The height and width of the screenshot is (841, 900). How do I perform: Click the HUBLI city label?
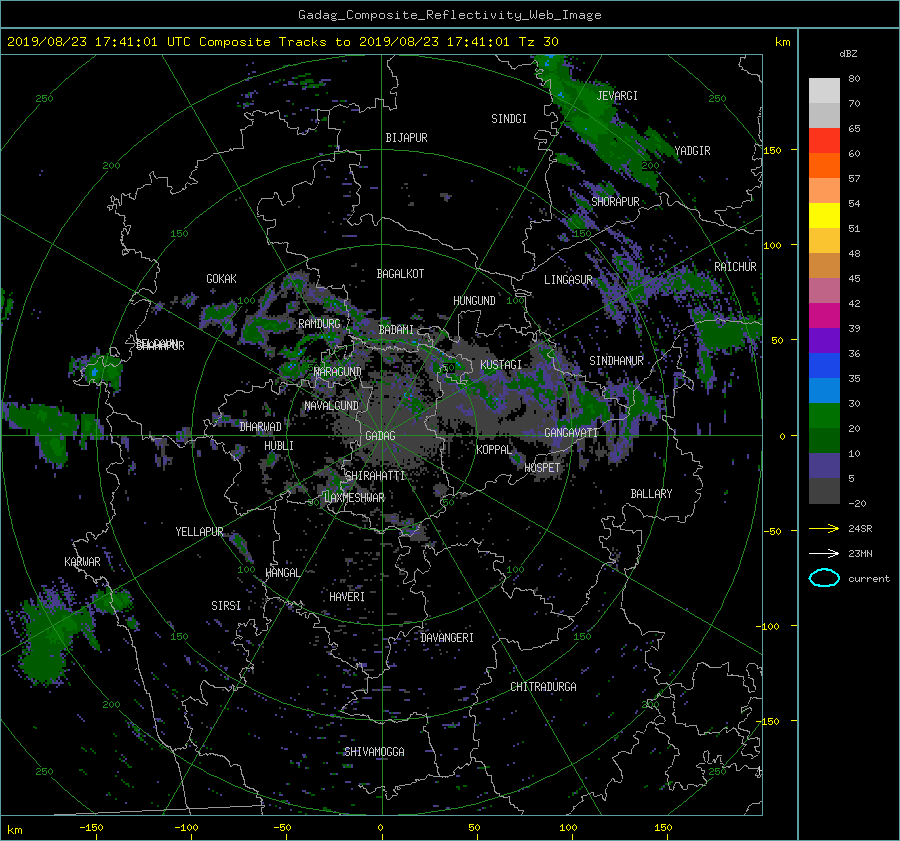[279, 446]
